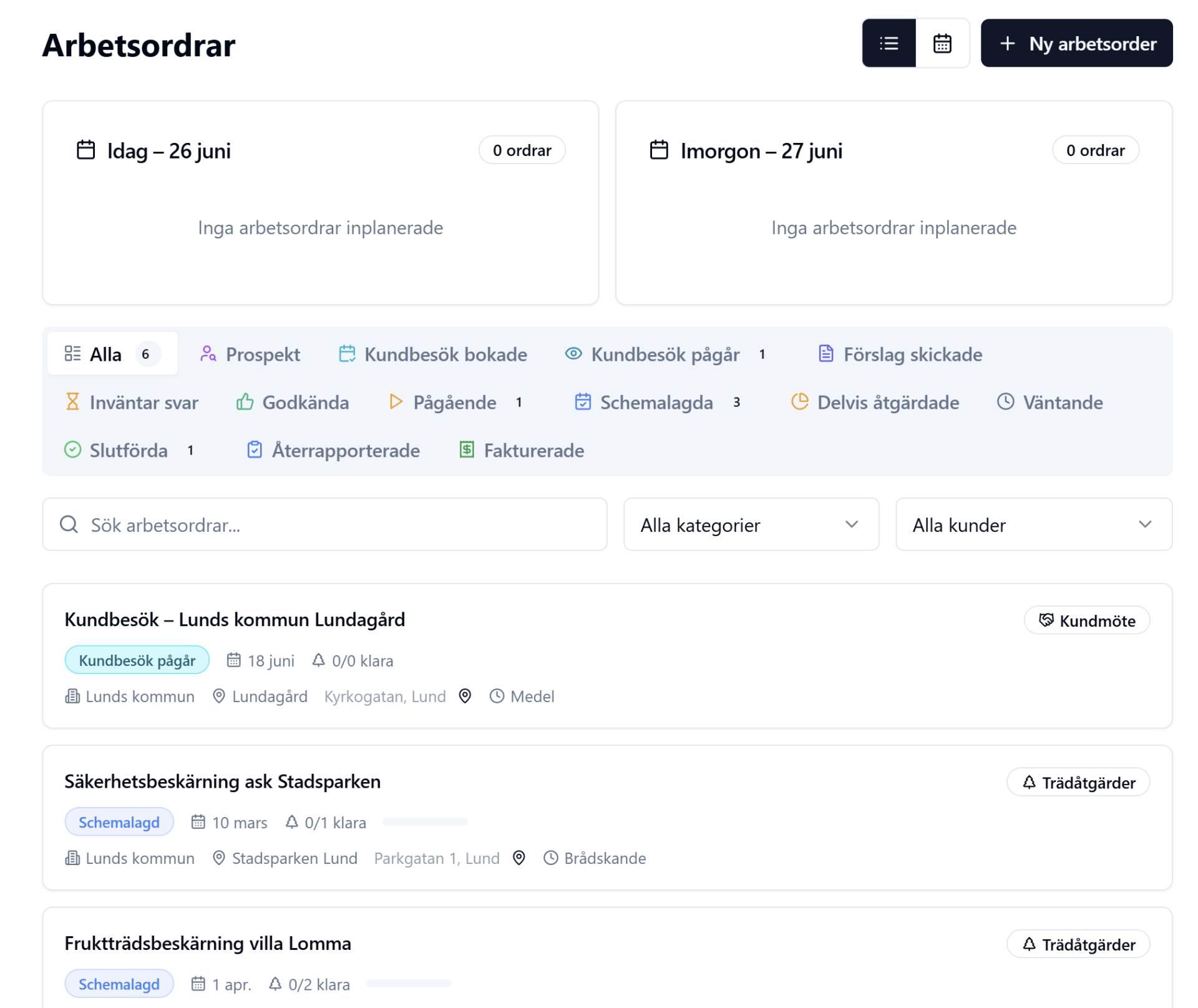This screenshot has height=1008, width=1198.
Task: Click the calendar icon beside 10 mars
Action: pos(198,822)
